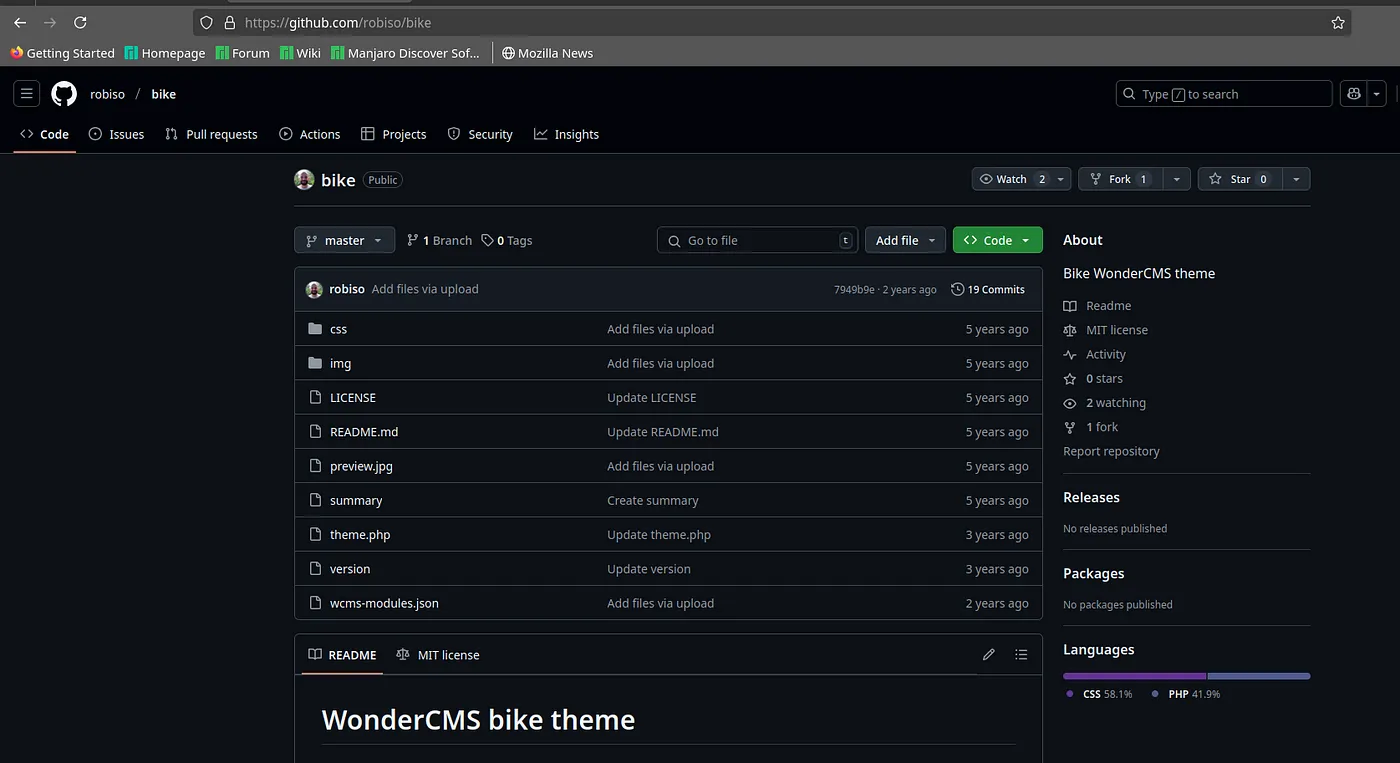Image resolution: width=1400 pixels, height=763 pixels.
Task: Click the eye icon beside 2 watching
Action: (1070, 403)
